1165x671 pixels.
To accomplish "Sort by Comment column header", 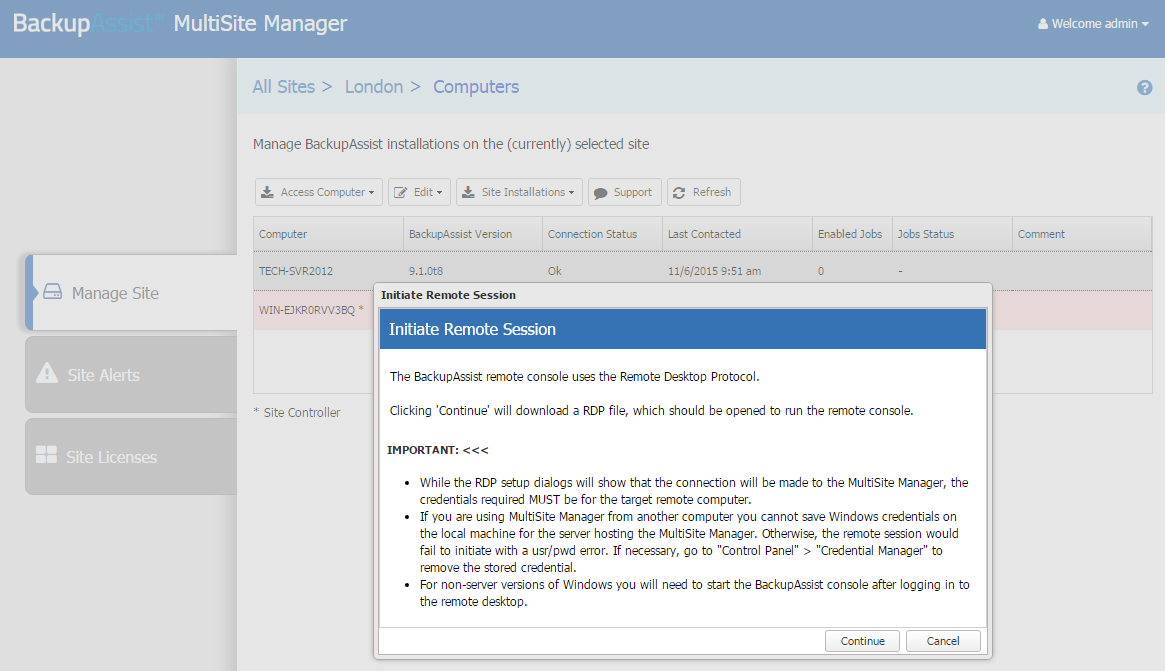I will coord(1082,234).
